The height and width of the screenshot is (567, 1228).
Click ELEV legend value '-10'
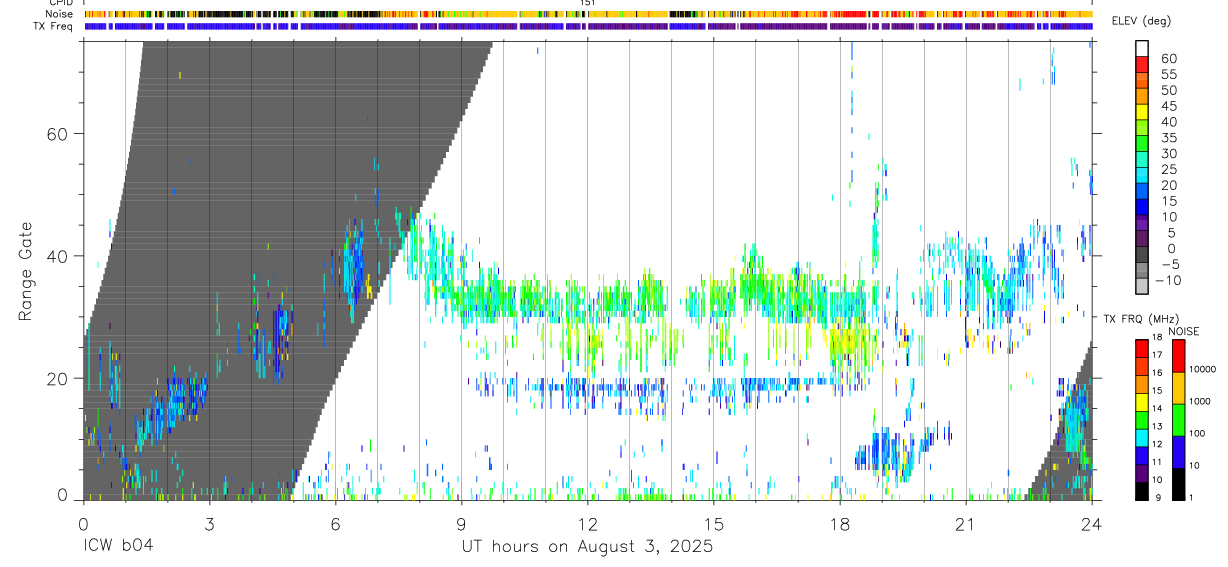coord(1168,281)
